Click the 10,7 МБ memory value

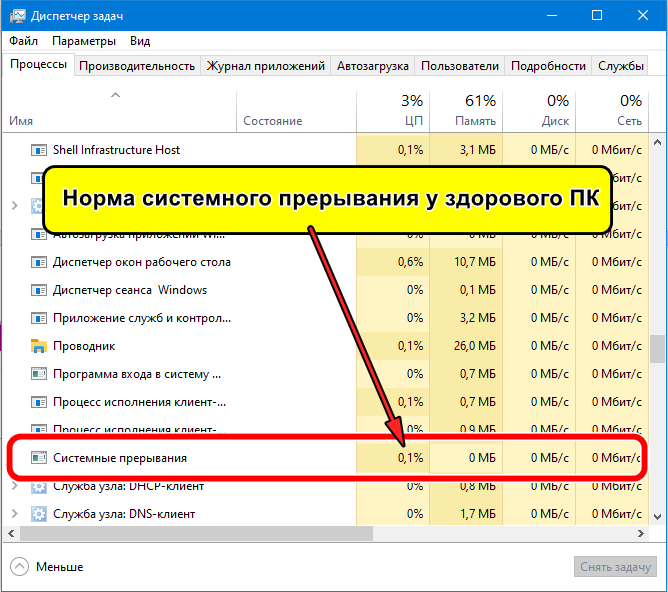click(475, 262)
